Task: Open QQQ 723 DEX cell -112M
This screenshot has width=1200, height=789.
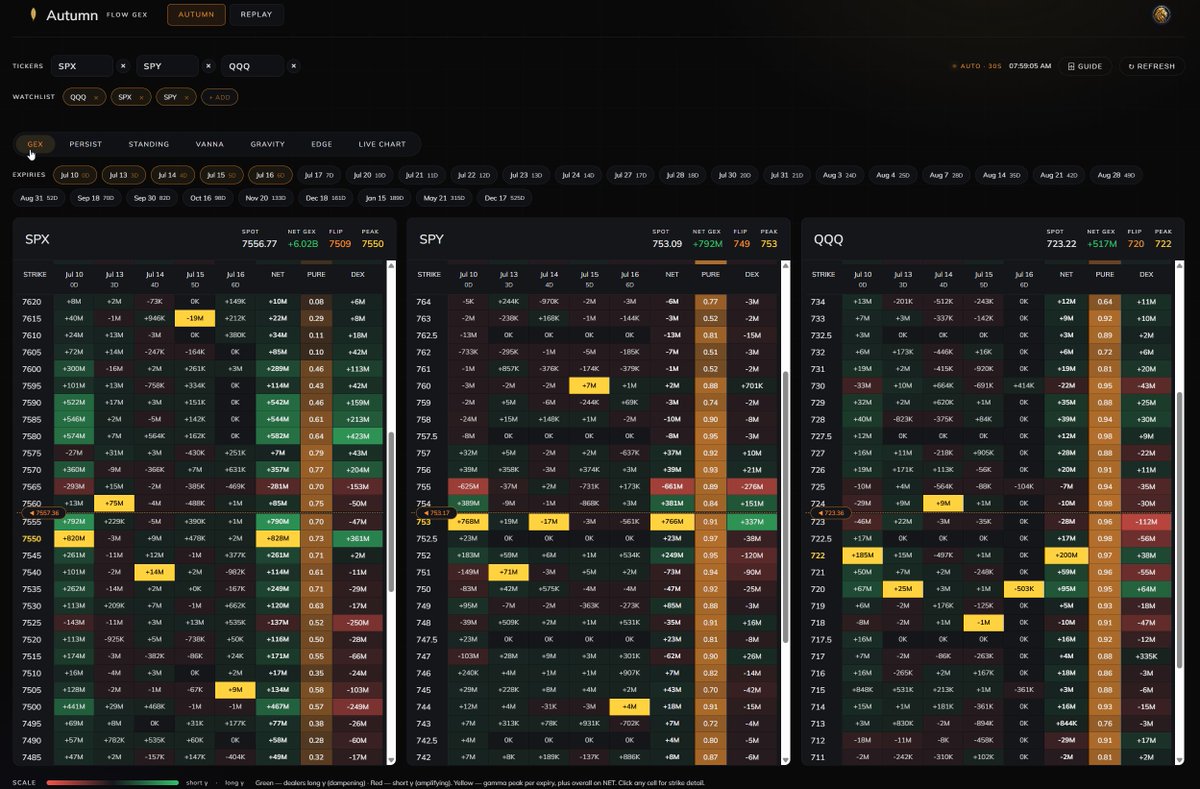Action: tap(1146, 521)
